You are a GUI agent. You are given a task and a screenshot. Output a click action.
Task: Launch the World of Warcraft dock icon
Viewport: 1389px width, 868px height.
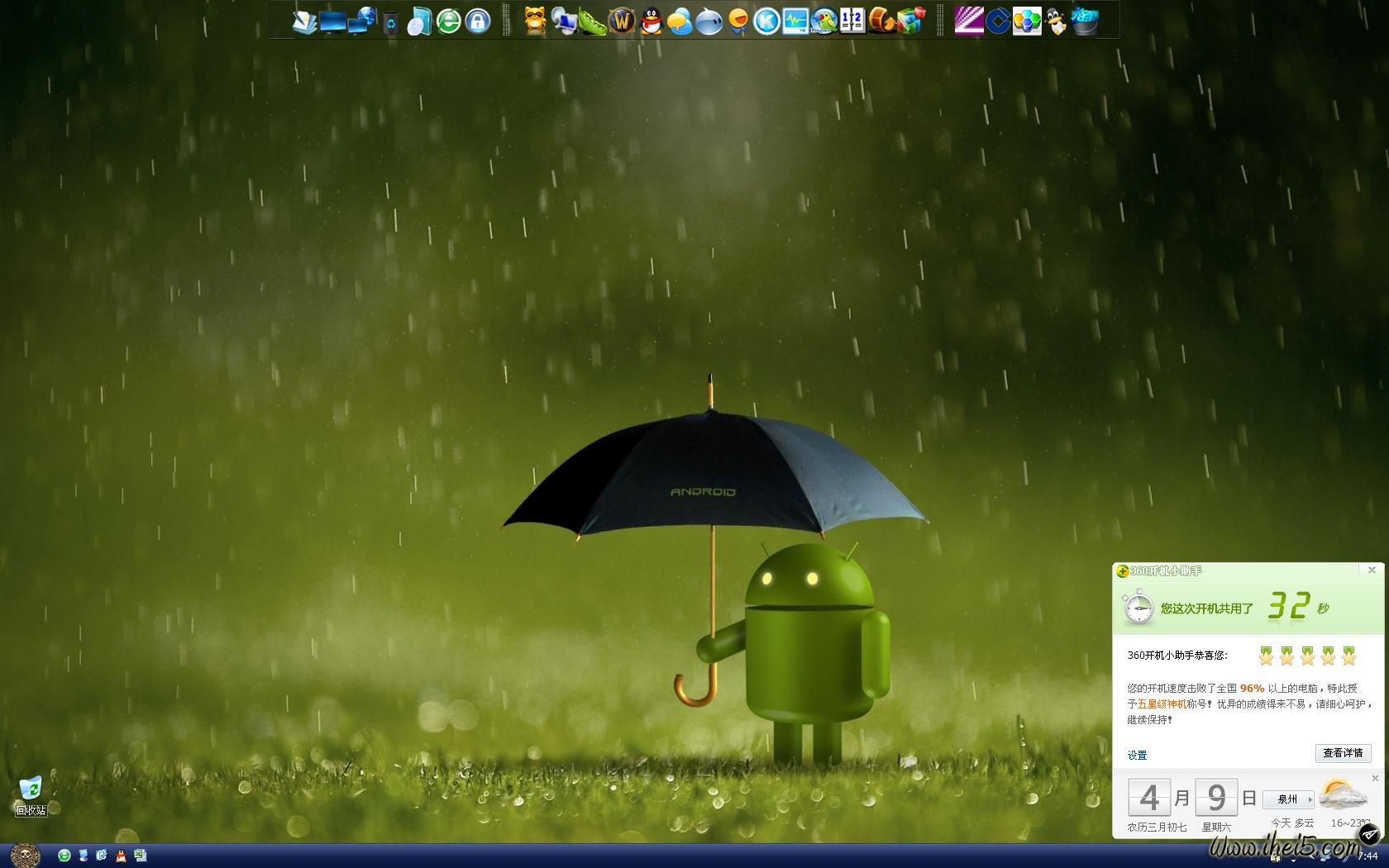click(x=622, y=21)
